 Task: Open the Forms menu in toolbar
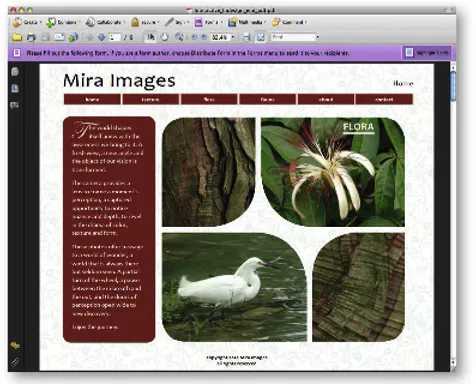[208, 22]
